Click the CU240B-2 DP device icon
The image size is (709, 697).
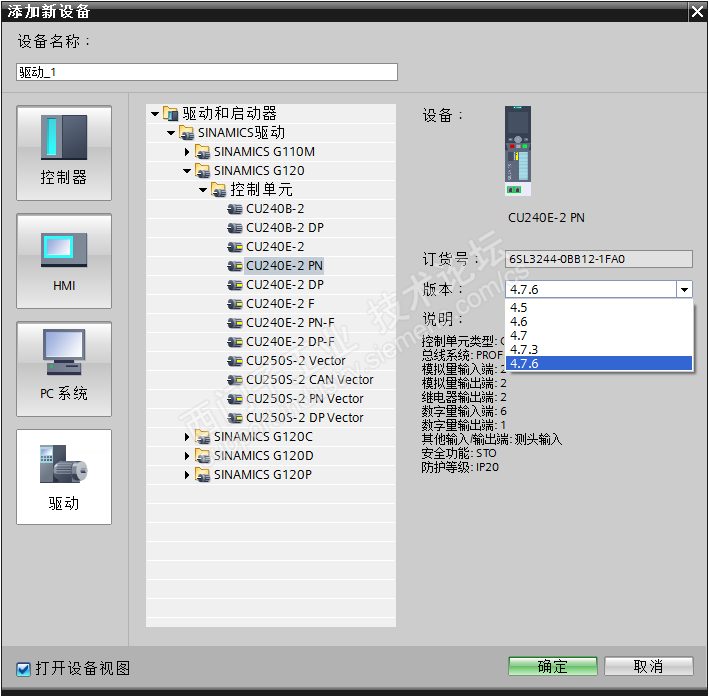pos(235,228)
